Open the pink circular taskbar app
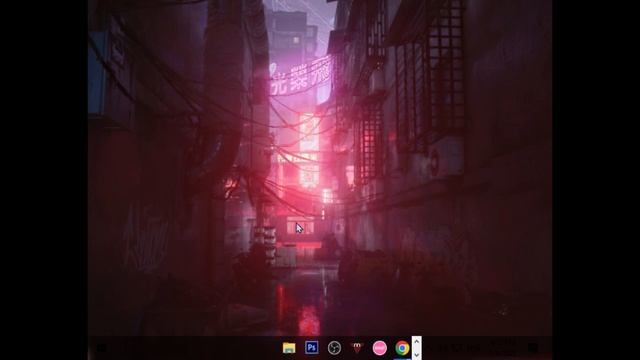Viewport: 640px width, 360px height. tap(380, 348)
